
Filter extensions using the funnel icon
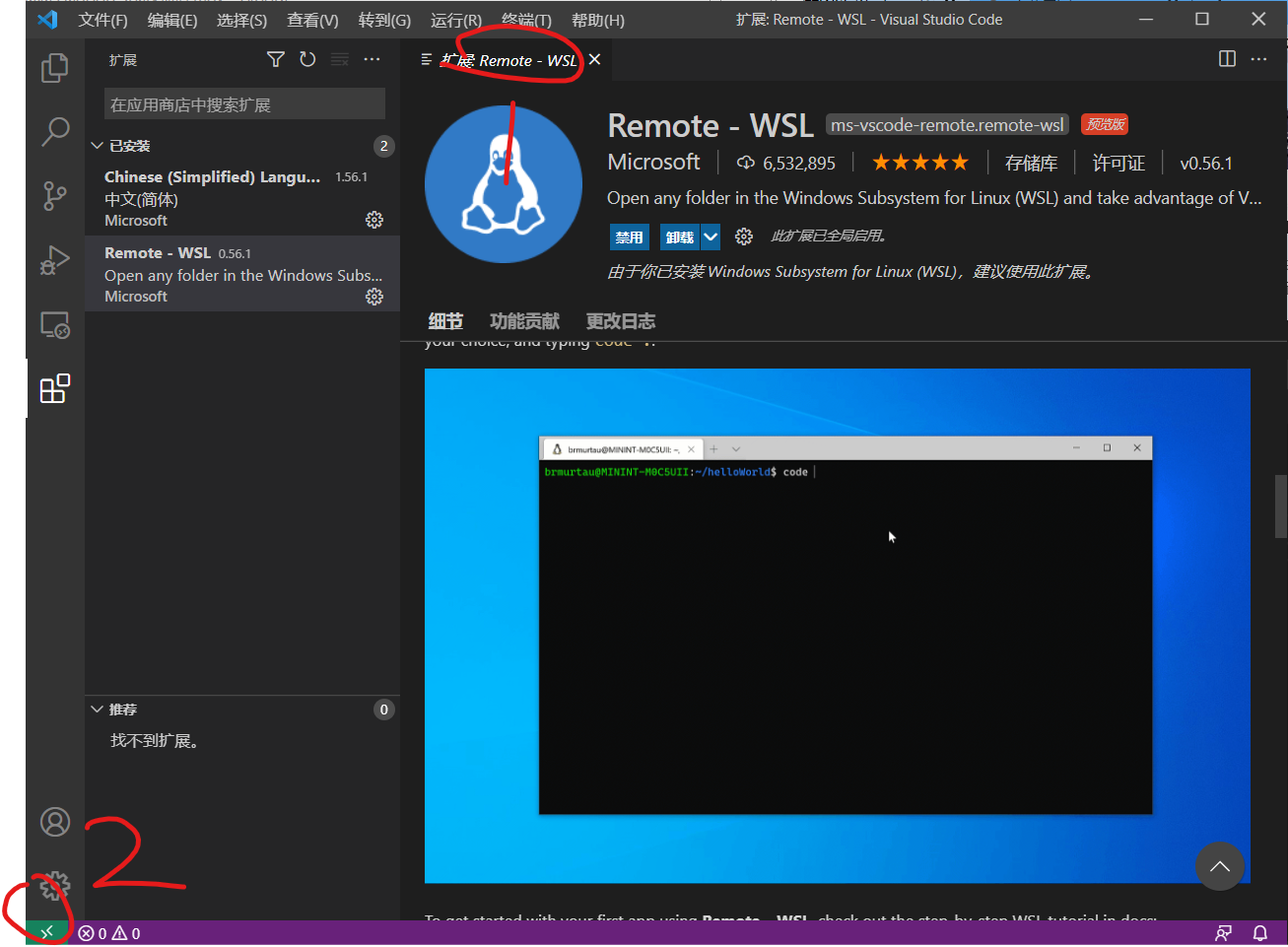pos(276,60)
